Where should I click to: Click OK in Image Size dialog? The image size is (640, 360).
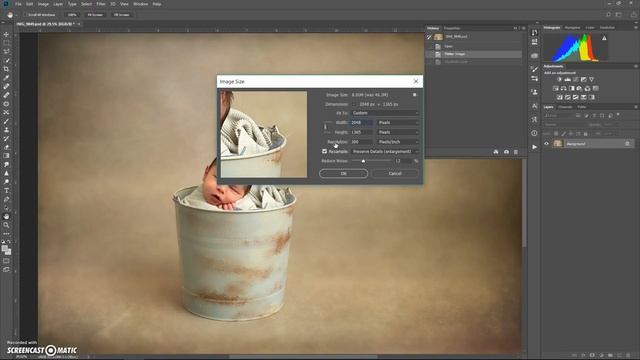(x=343, y=173)
